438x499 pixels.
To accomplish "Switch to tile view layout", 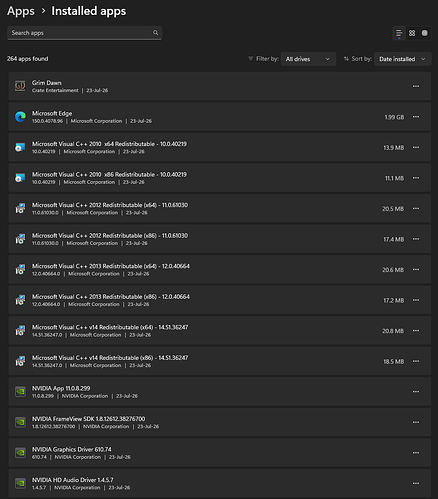I will pyautogui.click(x=425, y=33).
